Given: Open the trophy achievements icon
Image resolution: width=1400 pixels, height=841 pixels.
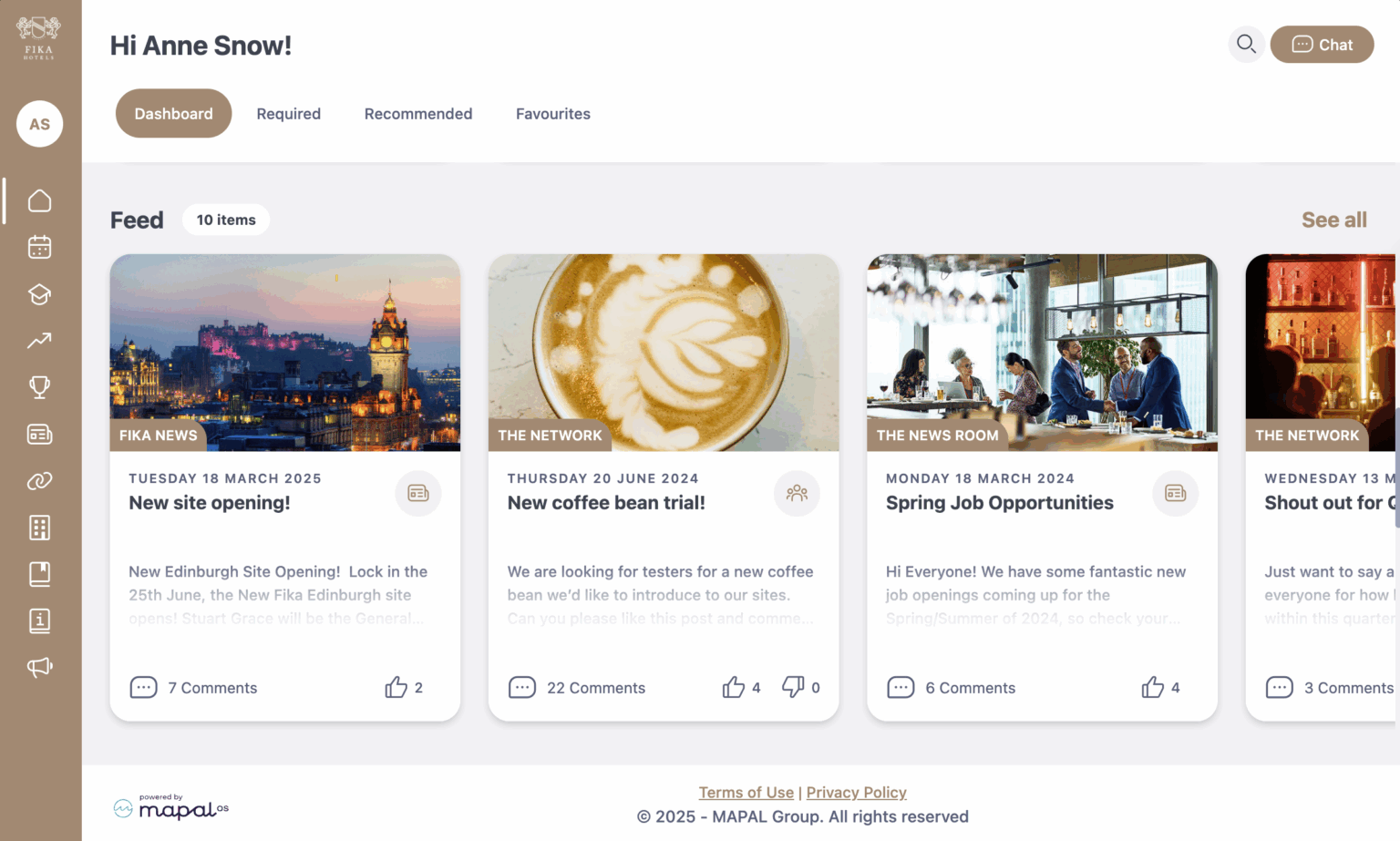Looking at the screenshot, I should [x=39, y=387].
